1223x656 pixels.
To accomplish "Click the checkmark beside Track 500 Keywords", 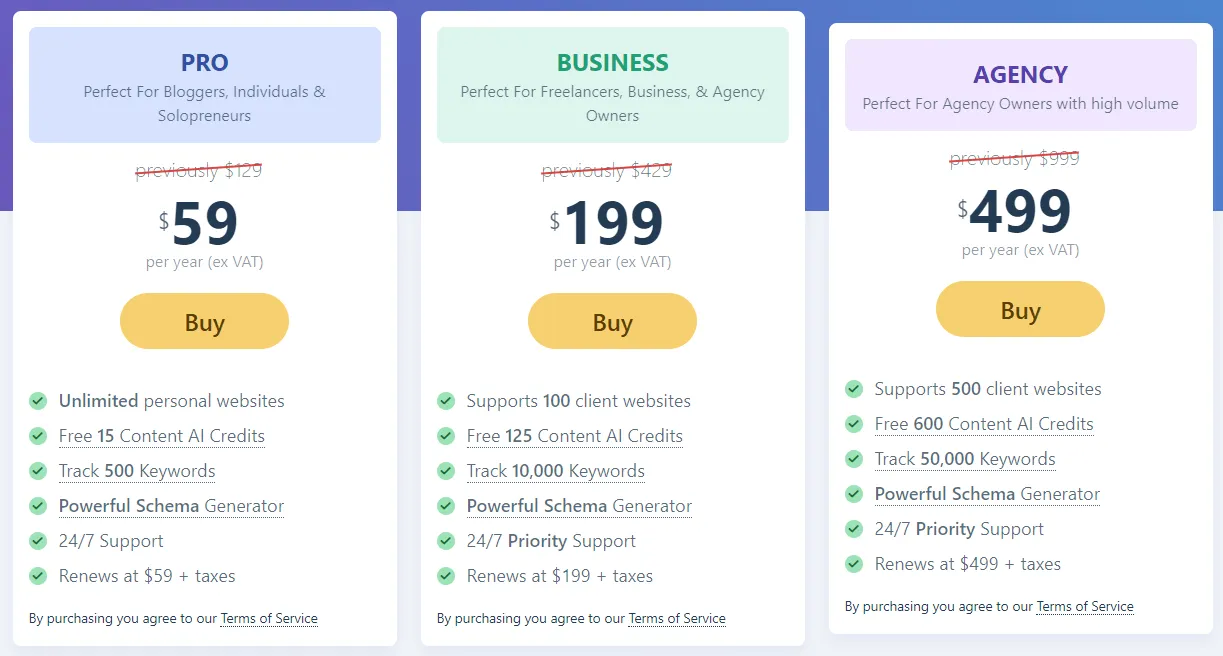I will pos(38,471).
